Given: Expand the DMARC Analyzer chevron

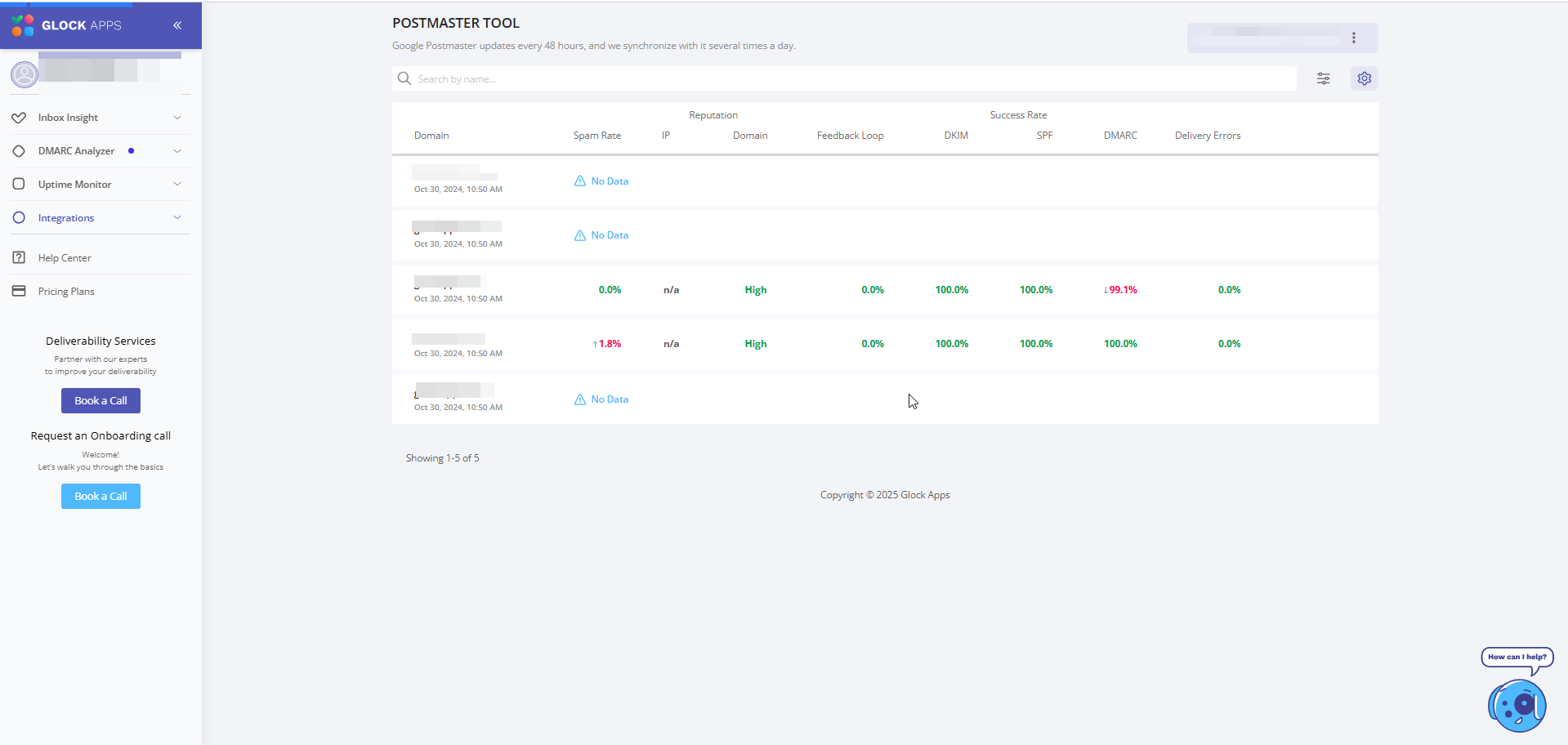Looking at the screenshot, I should coord(177,151).
